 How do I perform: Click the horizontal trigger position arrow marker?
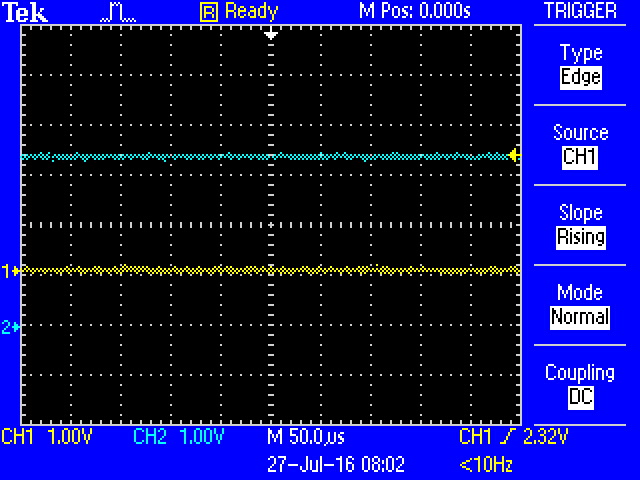pos(271,33)
